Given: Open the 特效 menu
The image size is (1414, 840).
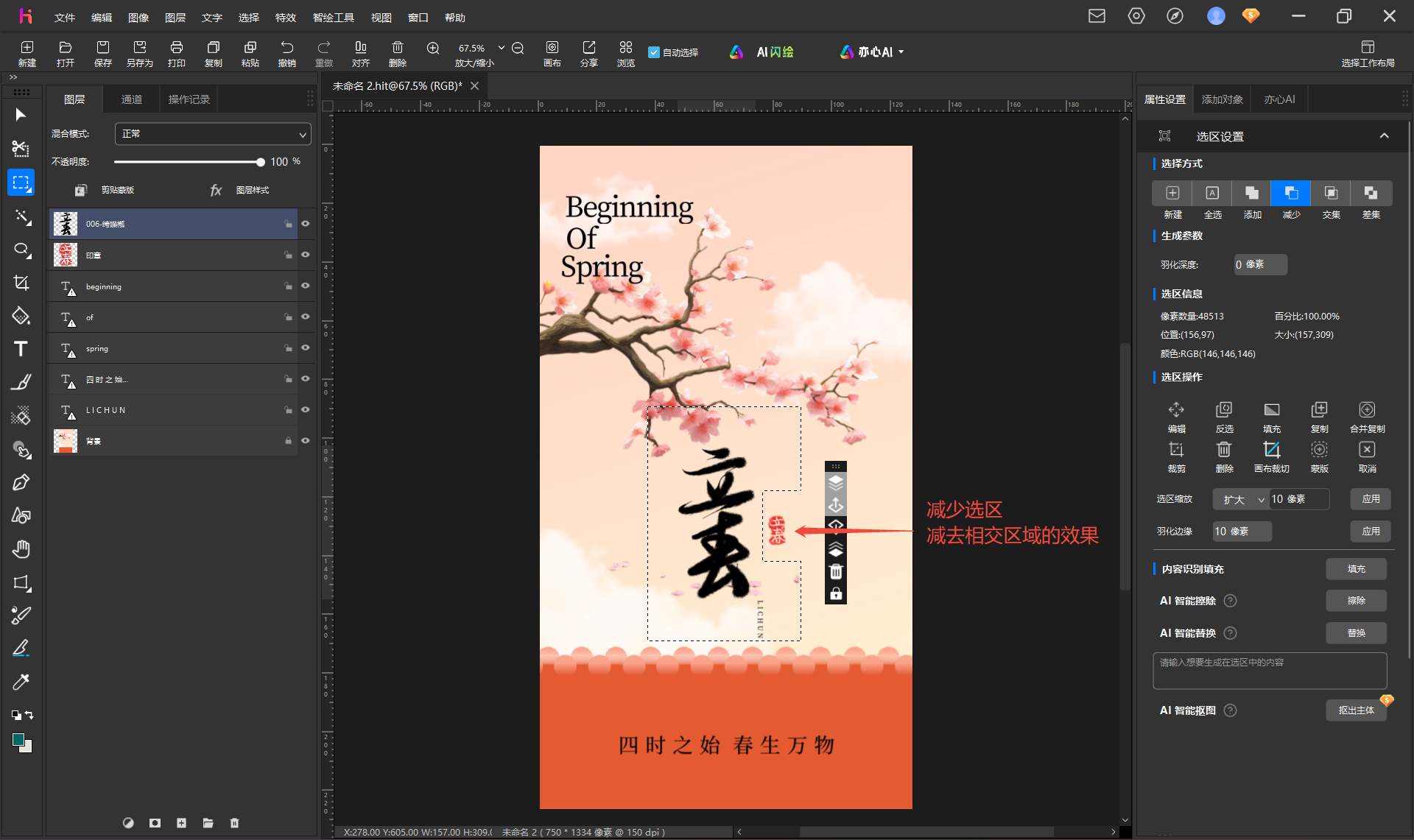Looking at the screenshot, I should coord(286,18).
